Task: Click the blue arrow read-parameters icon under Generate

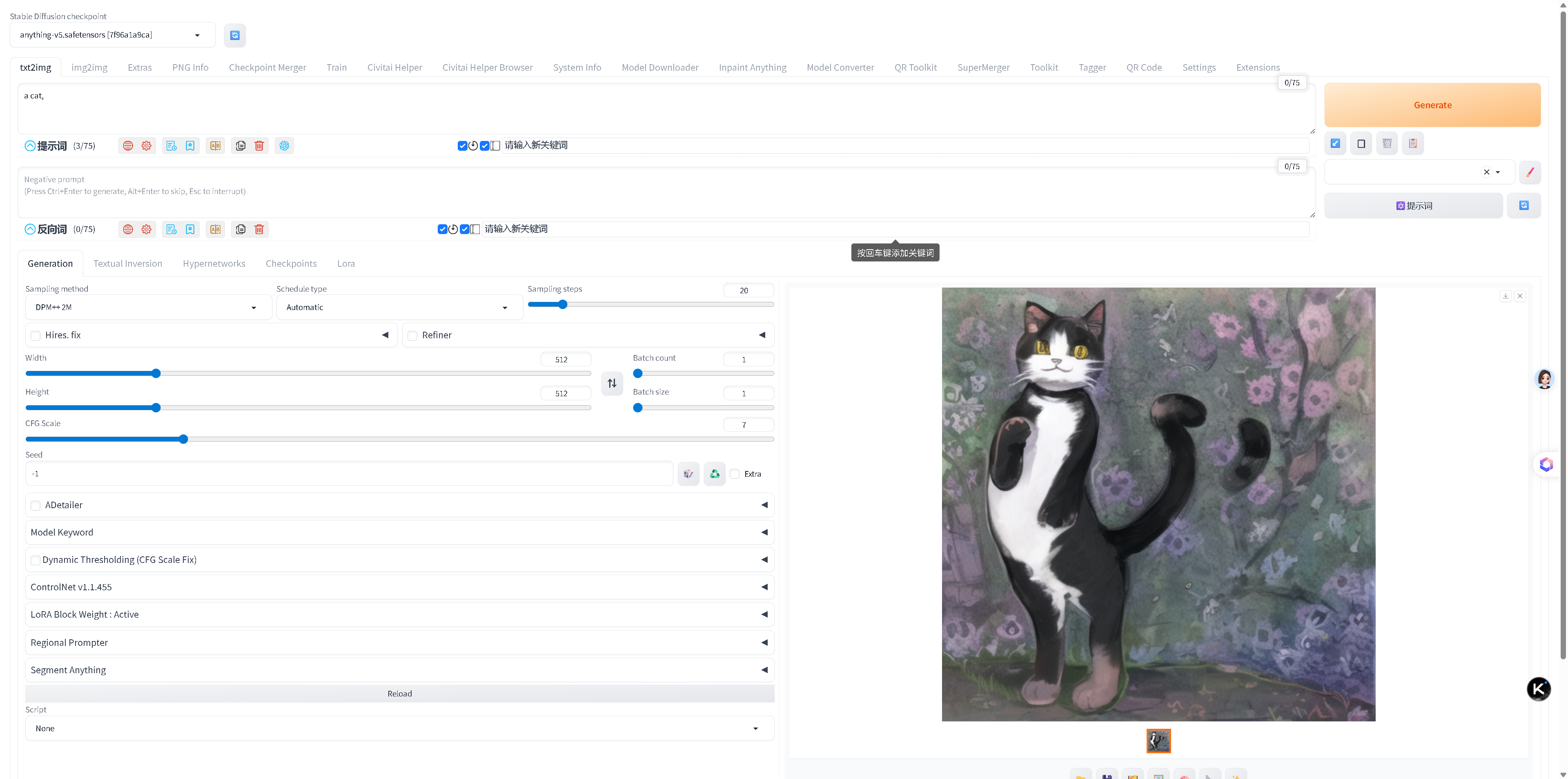Action: pyautogui.click(x=1336, y=144)
